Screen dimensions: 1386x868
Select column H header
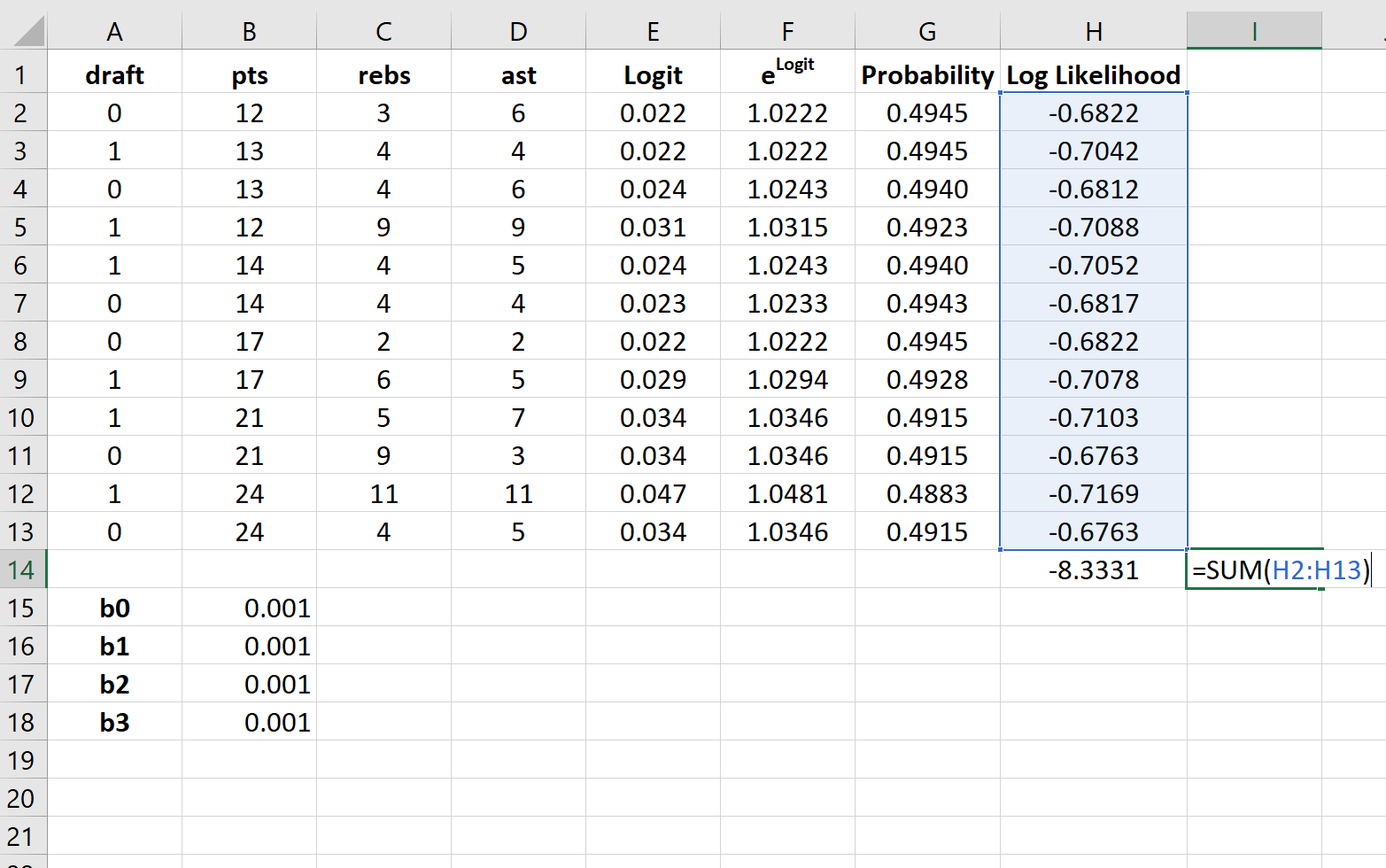click(x=1093, y=32)
